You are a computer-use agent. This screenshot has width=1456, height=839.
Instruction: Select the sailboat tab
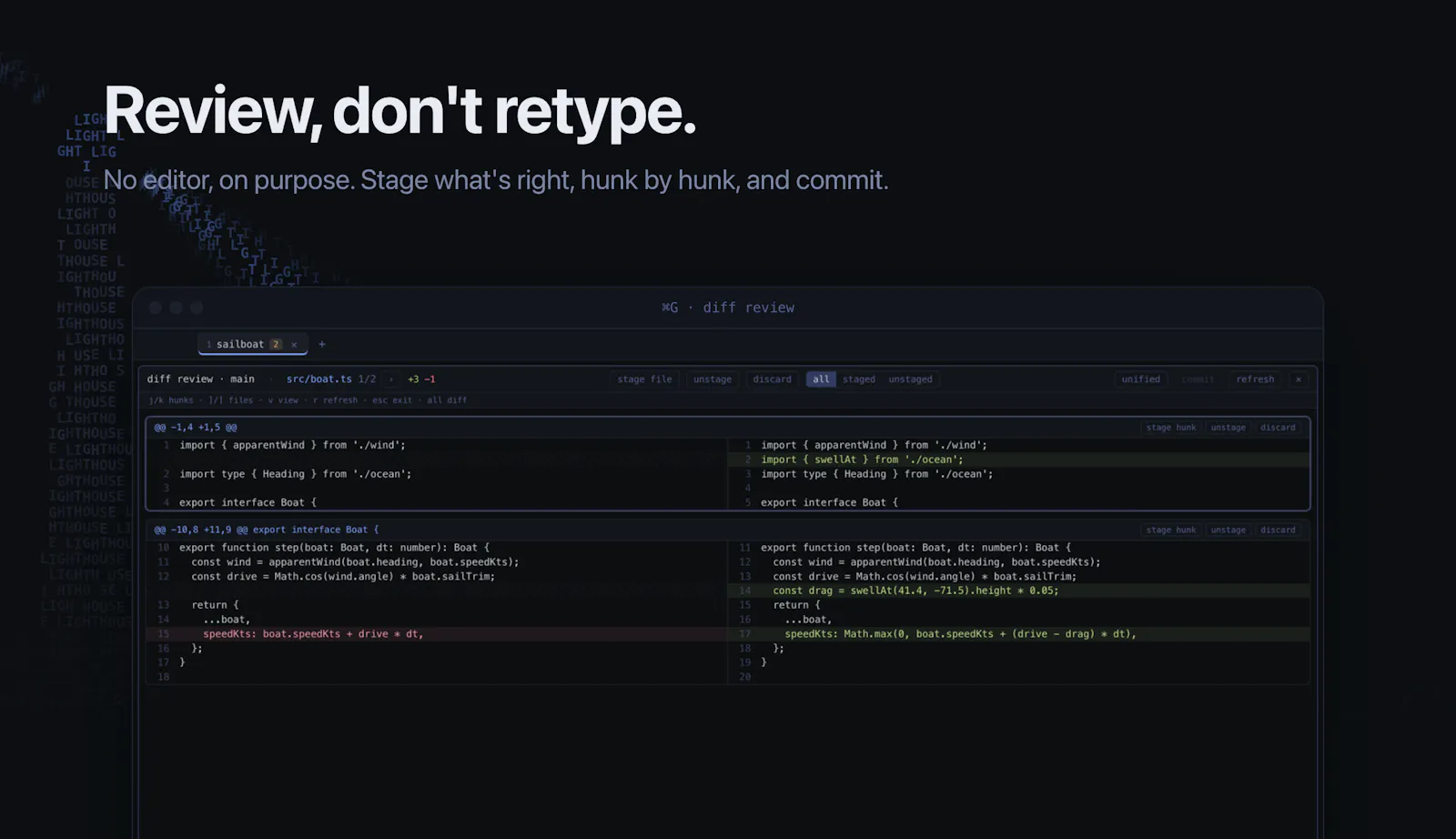click(252, 344)
